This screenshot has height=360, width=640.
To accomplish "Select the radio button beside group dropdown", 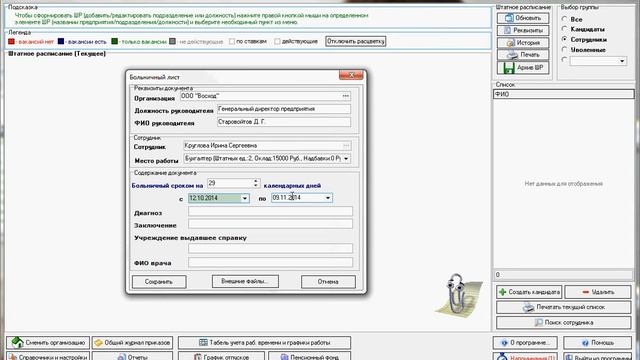I will pos(564,60).
